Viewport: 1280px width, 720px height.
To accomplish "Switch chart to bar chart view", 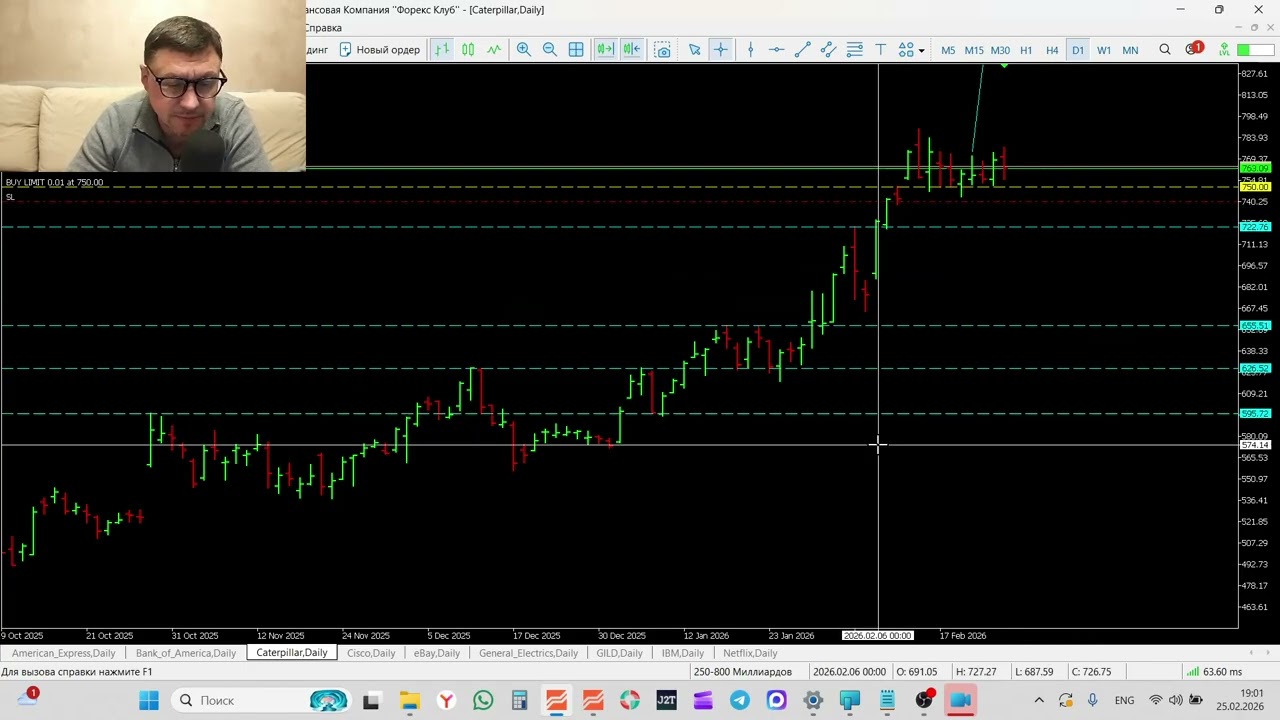I will (x=442, y=50).
